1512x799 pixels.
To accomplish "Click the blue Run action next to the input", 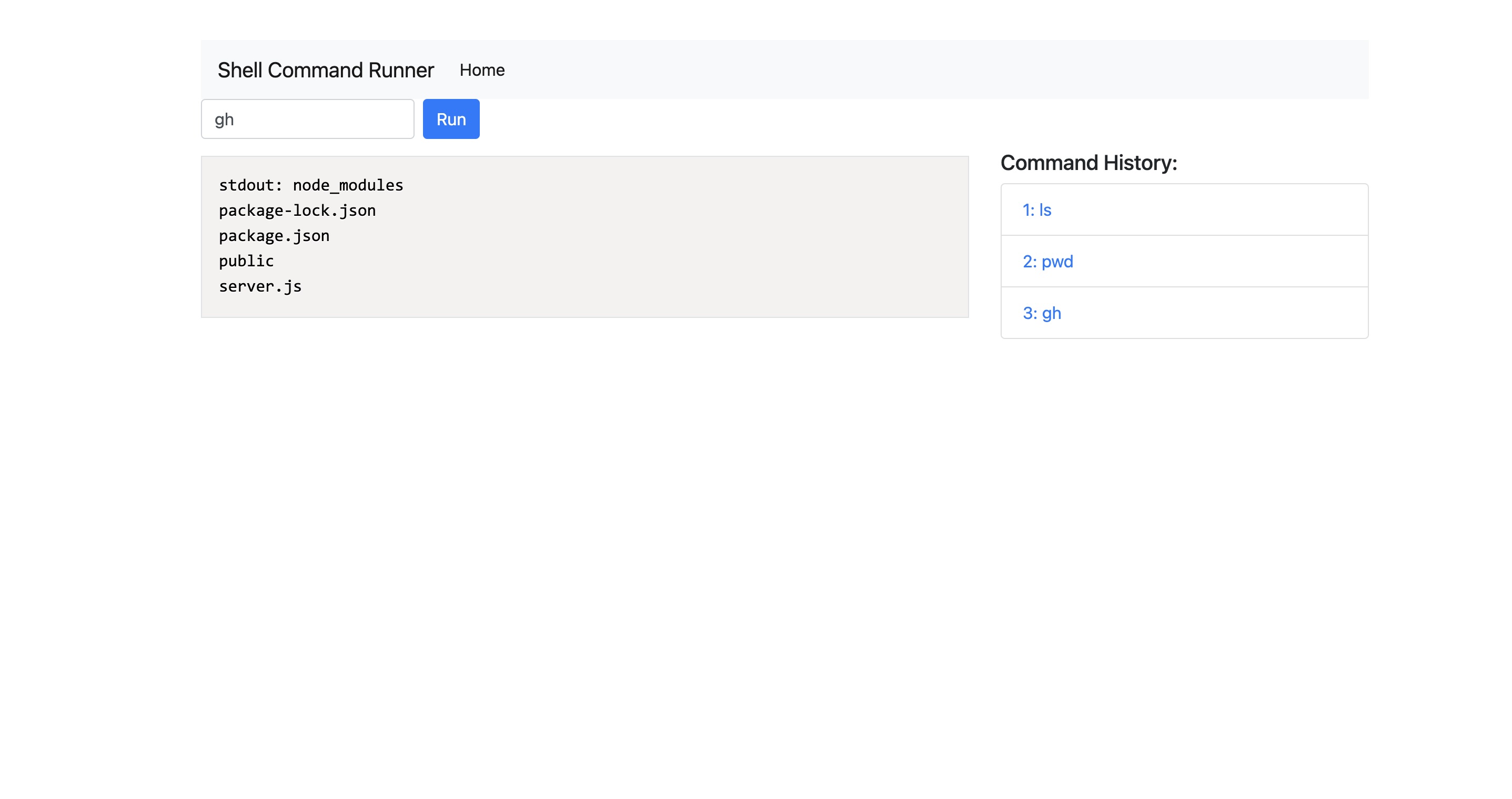I will coord(451,118).
